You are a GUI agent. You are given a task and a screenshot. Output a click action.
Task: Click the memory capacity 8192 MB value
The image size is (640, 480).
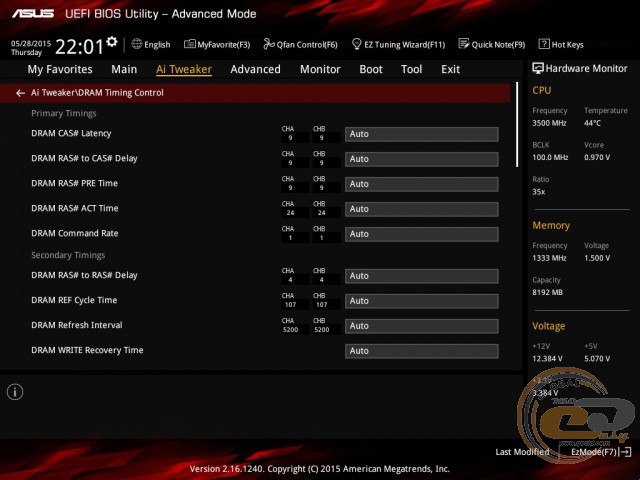[x=547, y=293]
